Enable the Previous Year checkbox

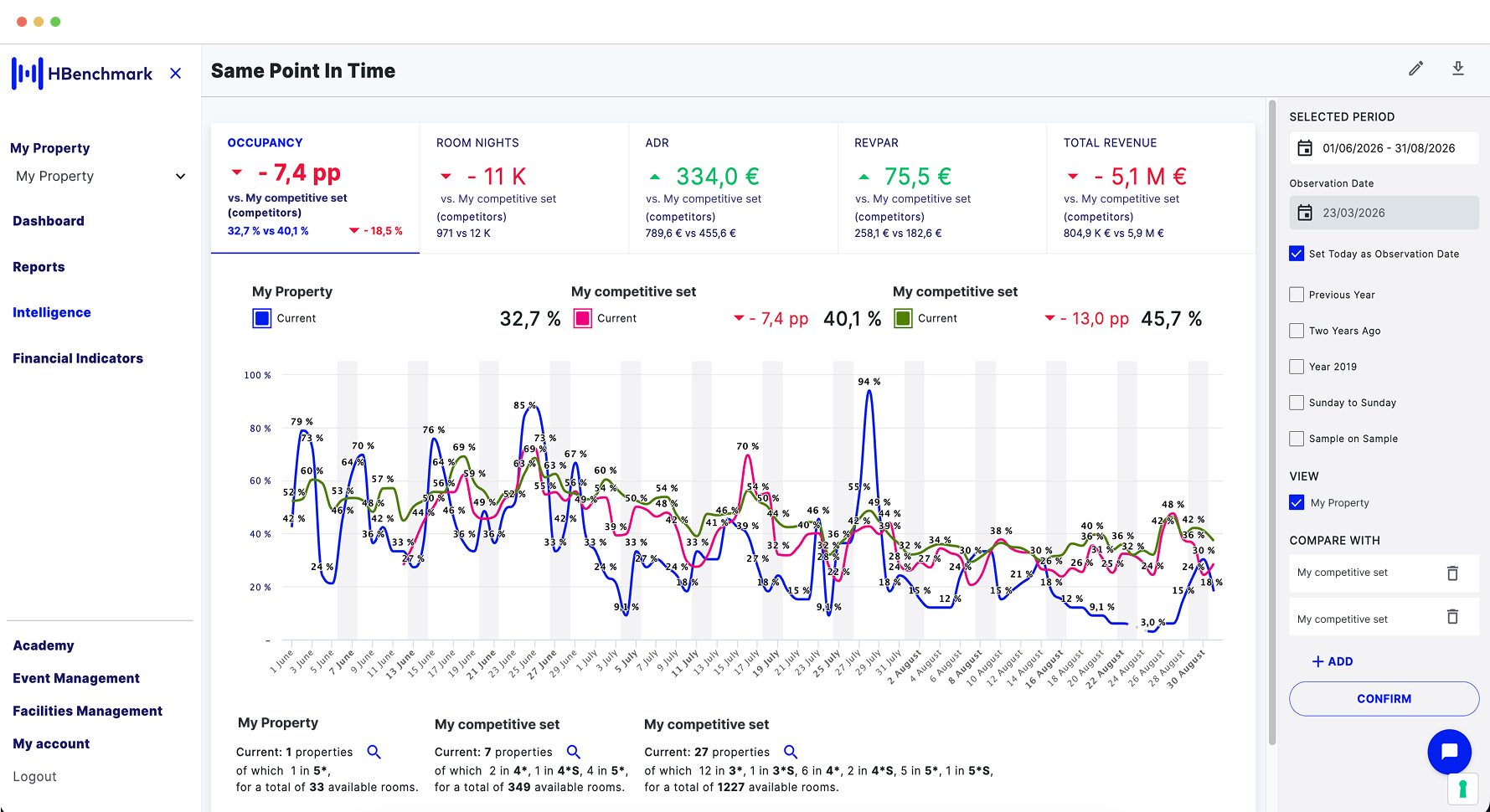tap(1297, 295)
